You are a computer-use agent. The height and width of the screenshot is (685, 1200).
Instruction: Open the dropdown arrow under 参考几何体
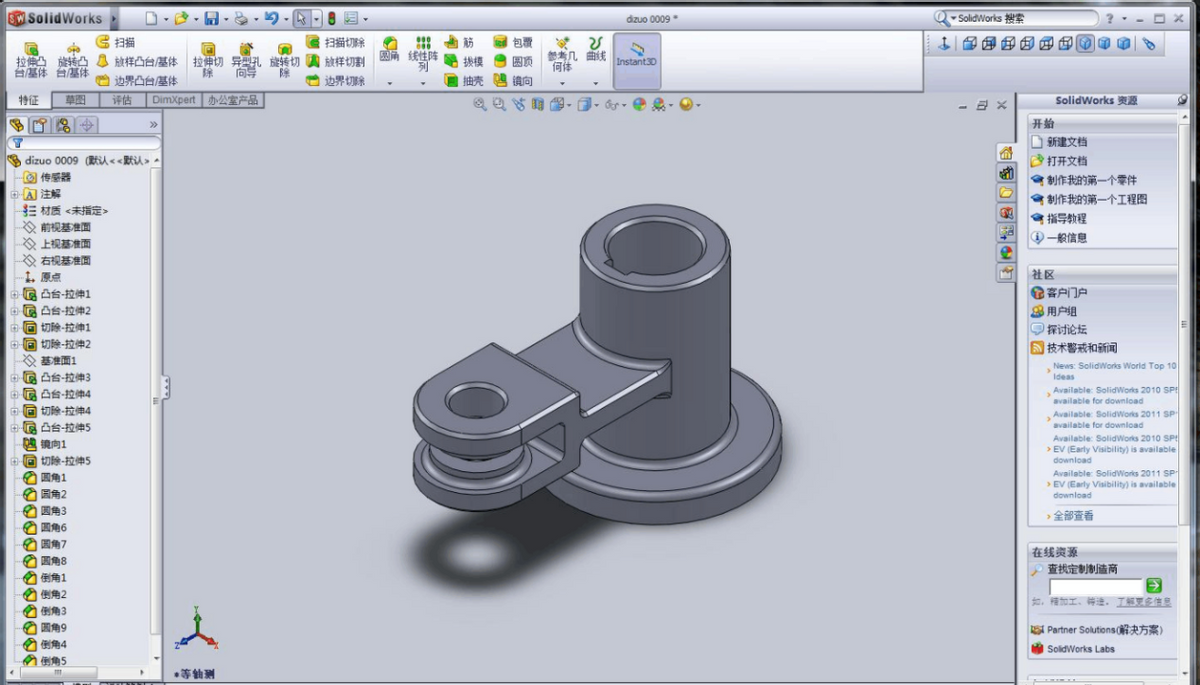pyautogui.click(x=562, y=84)
